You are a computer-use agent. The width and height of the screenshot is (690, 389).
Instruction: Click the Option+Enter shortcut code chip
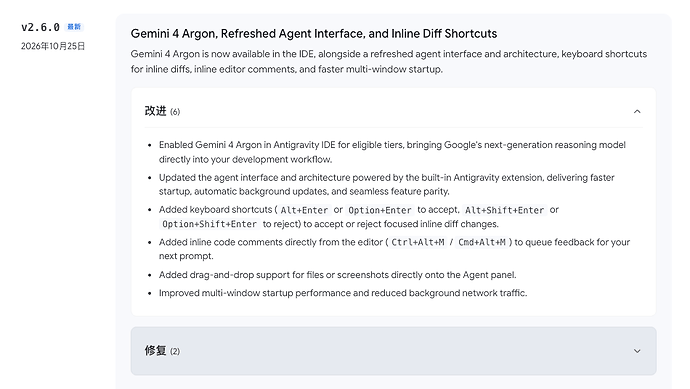pyautogui.click(x=380, y=210)
